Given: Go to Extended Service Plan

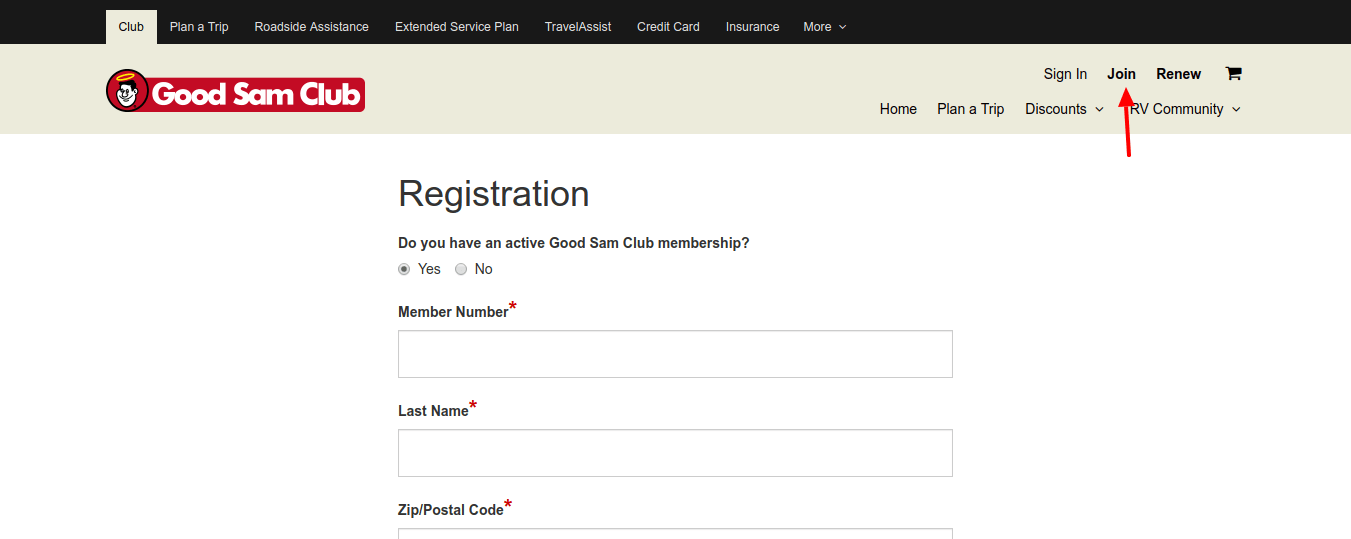Looking at the screenshot, I should [x=457, y=27].
